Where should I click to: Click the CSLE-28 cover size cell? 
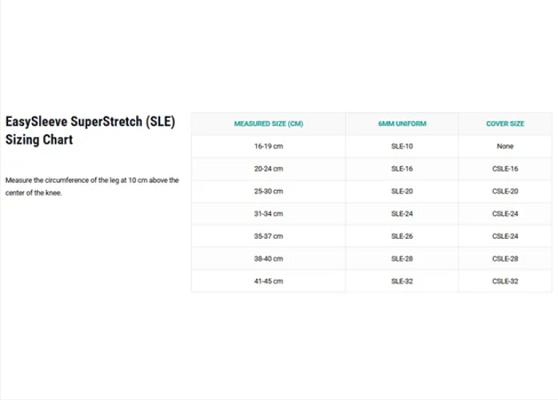coord(505,259)
